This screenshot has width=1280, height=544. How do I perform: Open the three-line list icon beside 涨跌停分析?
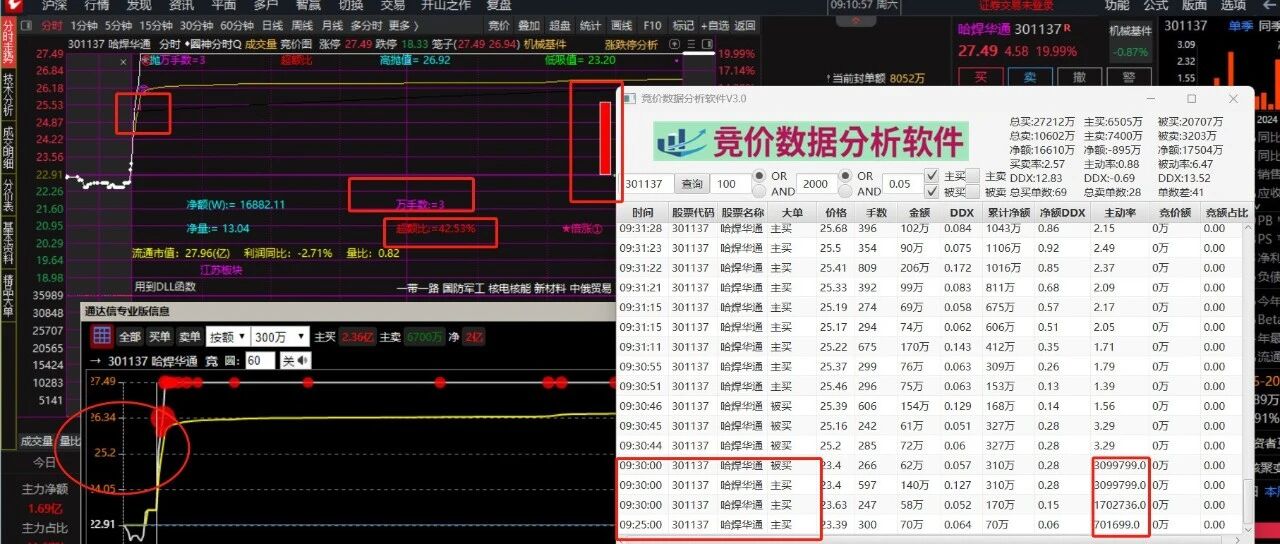[694, 44]
